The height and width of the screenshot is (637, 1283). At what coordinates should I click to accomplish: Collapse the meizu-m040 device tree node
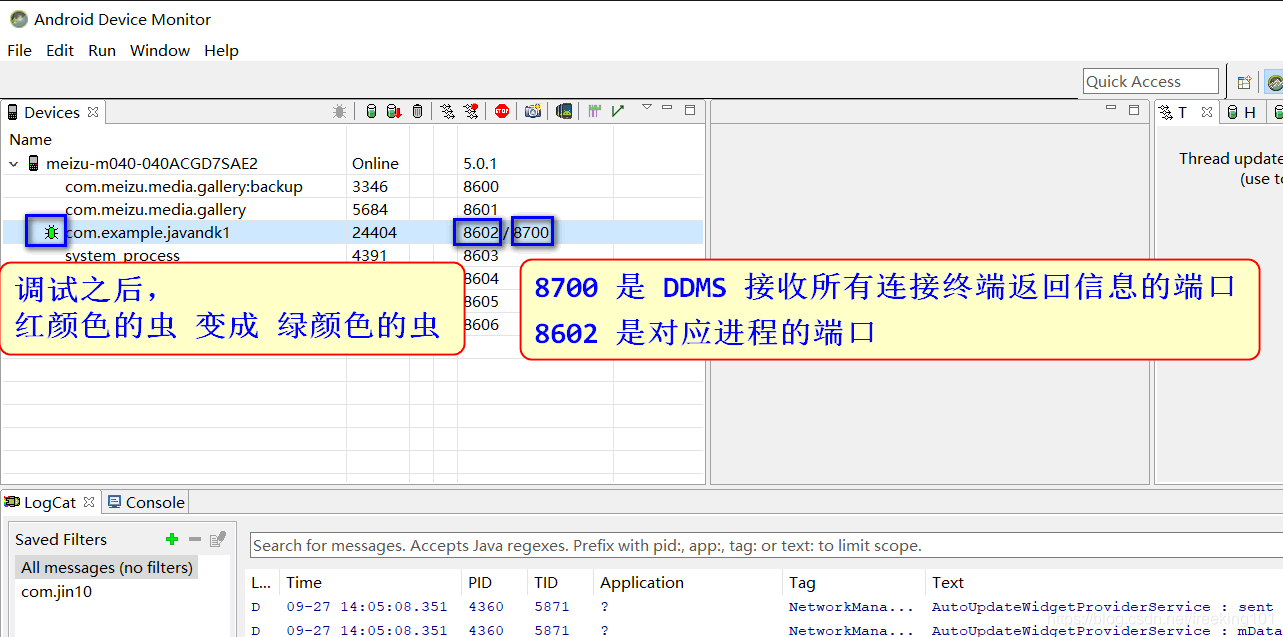[14, 163]
